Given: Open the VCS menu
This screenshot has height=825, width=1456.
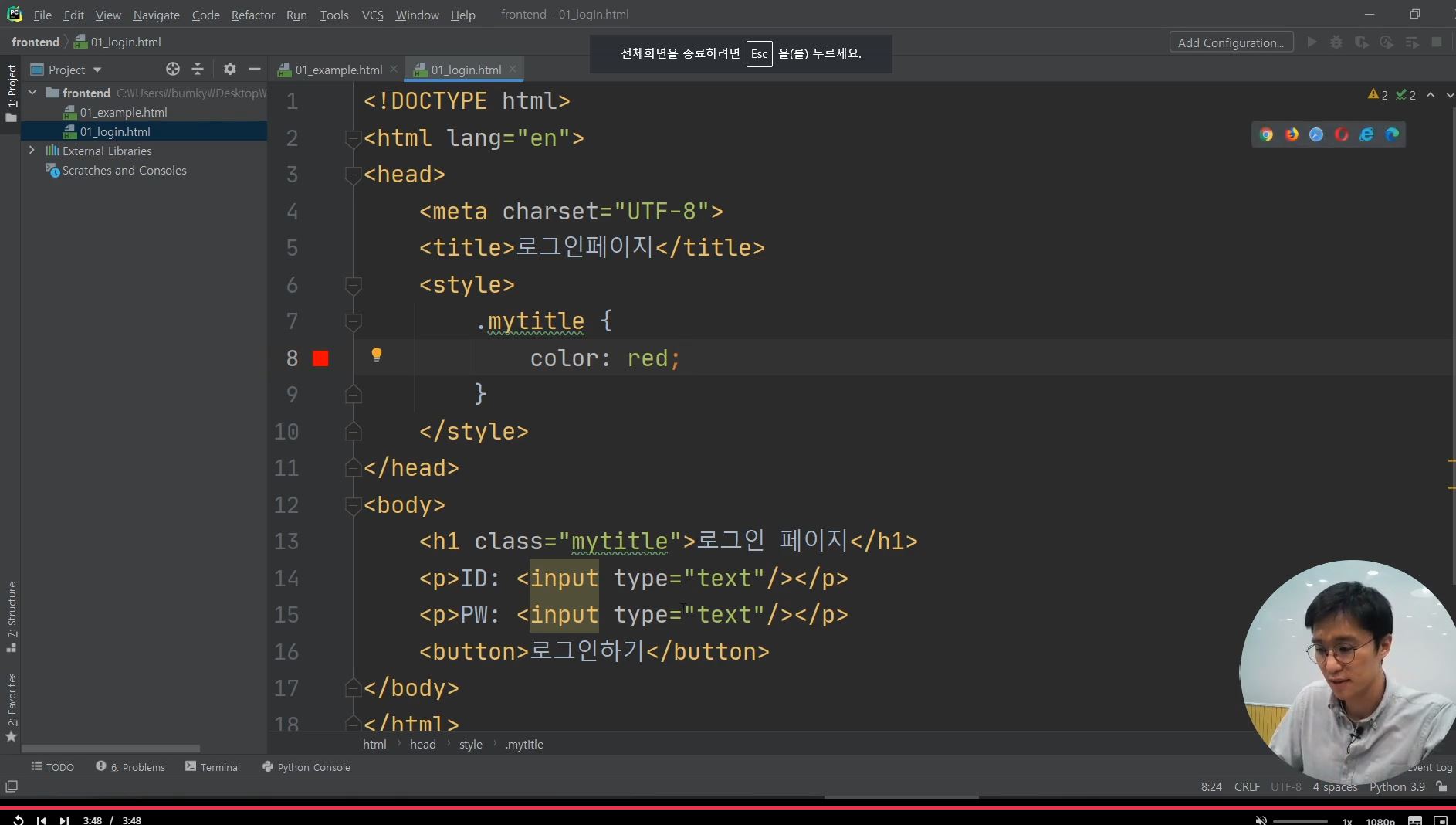Looking at the screenshot, I should point(373,15).
